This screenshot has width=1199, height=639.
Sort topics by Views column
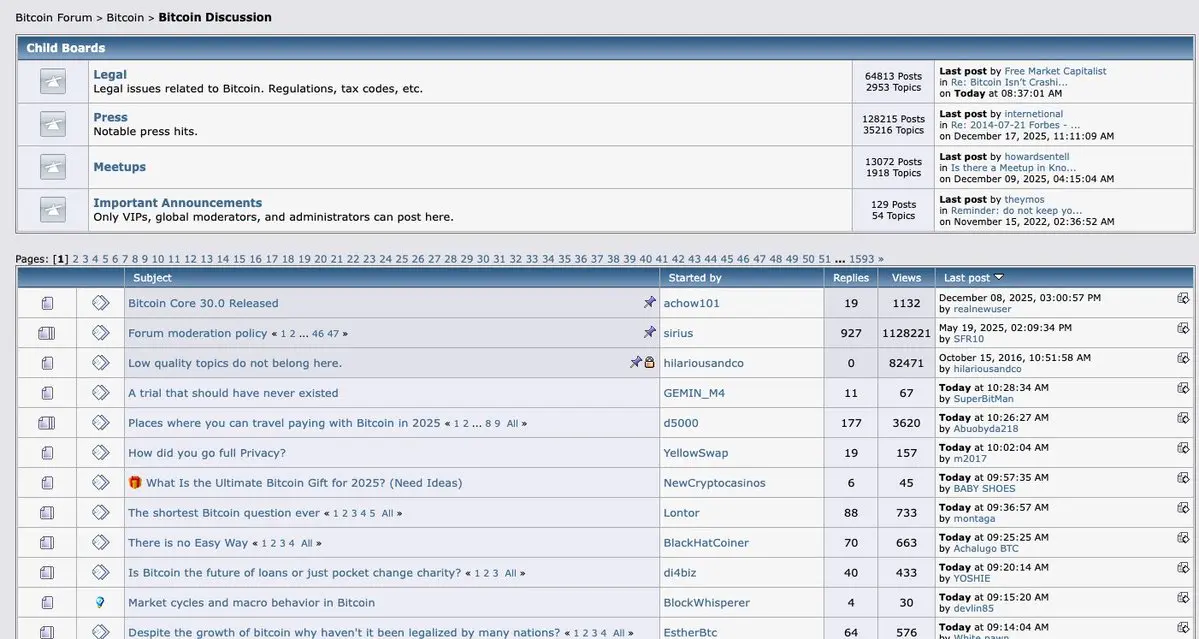906,278
